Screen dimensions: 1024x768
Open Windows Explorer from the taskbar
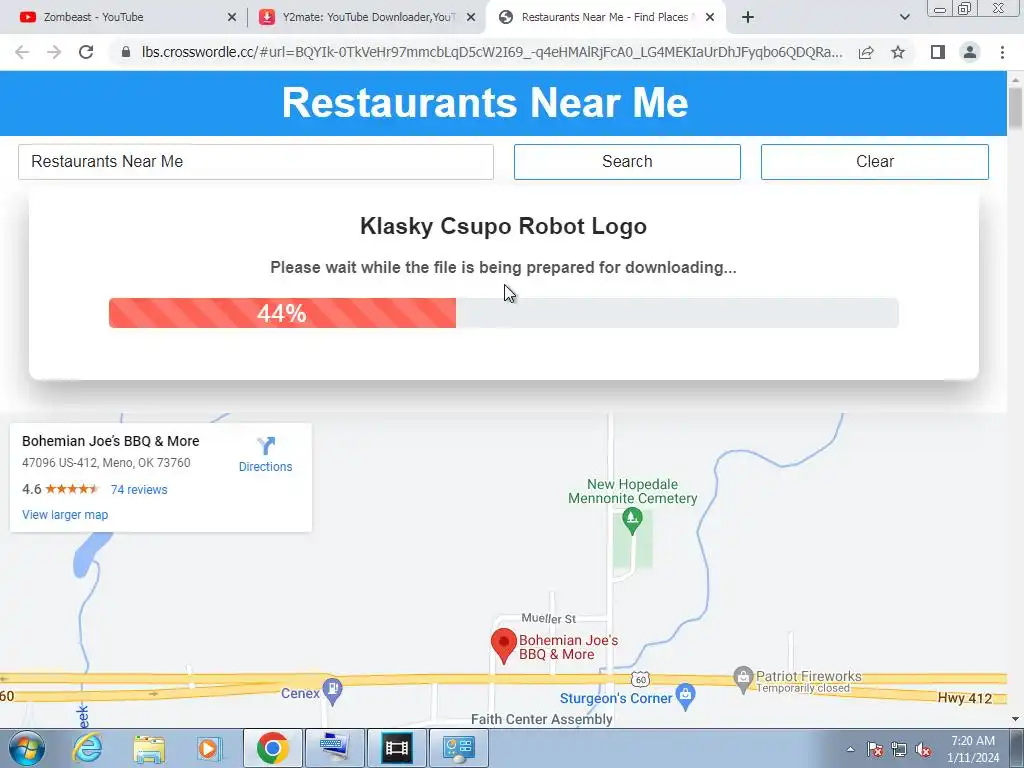(x=149, y=748)
